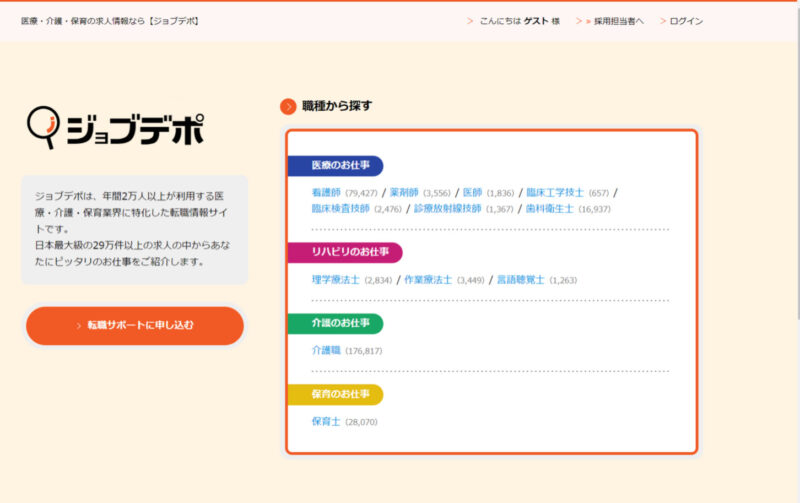Select the pink リハビリのお仕事 category label
This screenshot has height=503, width=800.
tap(345, 253)
